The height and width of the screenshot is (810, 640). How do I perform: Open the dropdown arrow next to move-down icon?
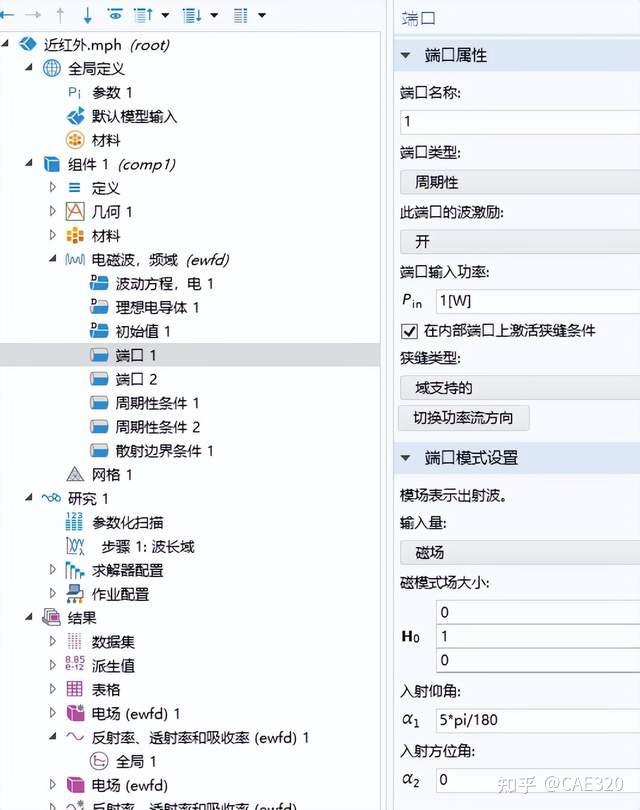(213, 14)
